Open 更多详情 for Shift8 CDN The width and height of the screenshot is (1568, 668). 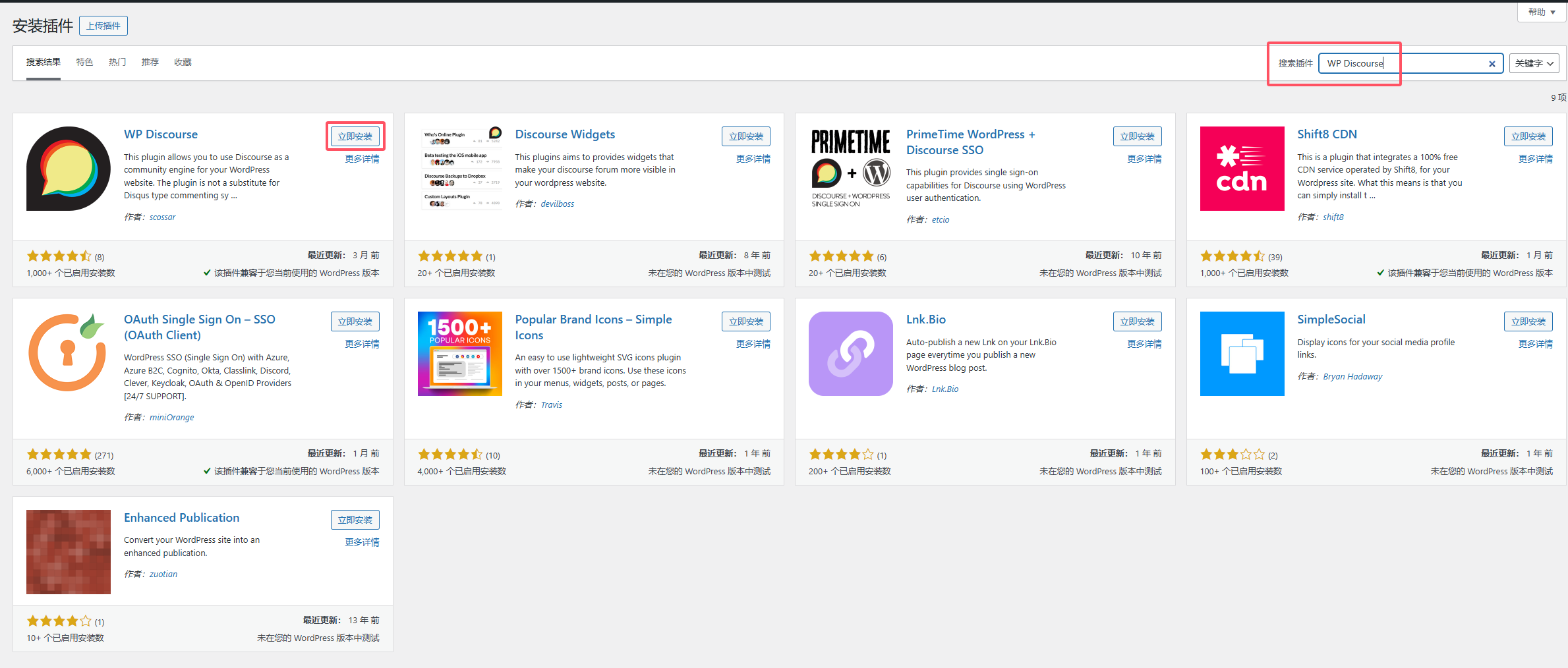pyautogui.click(x=1536, y=159)
